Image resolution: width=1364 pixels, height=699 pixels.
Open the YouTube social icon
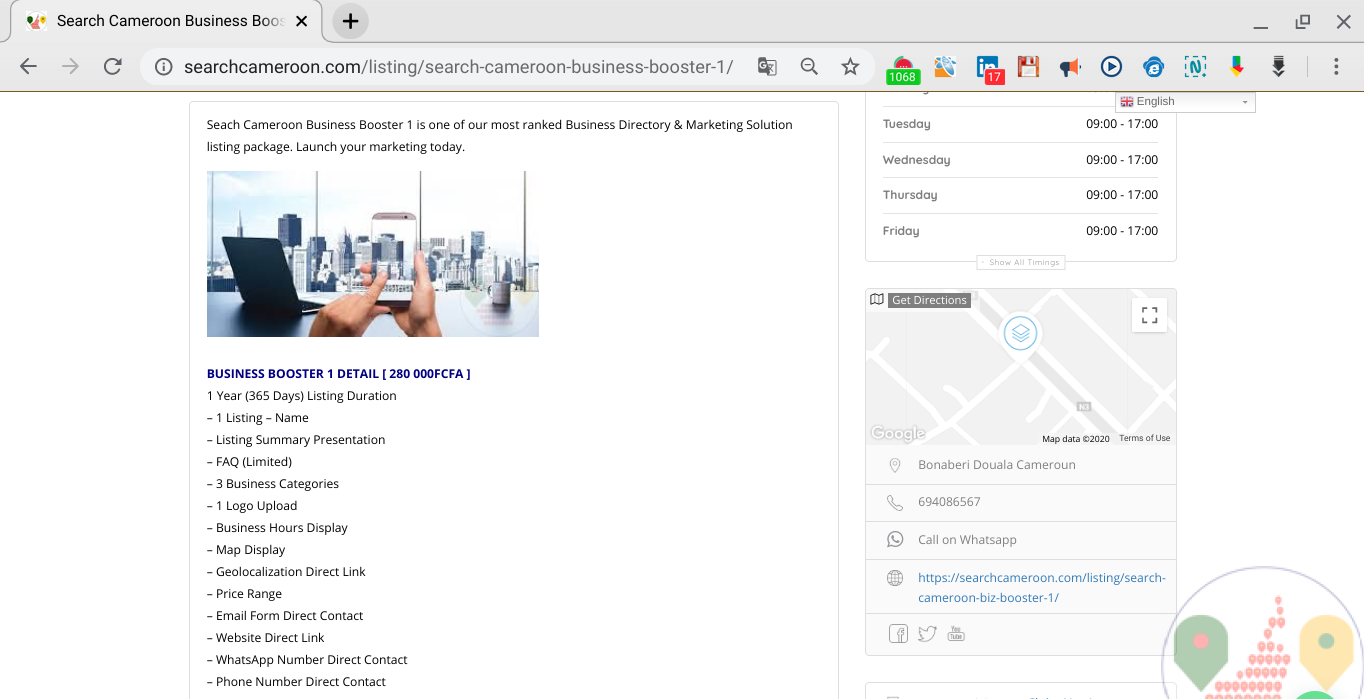click(956, 634)
